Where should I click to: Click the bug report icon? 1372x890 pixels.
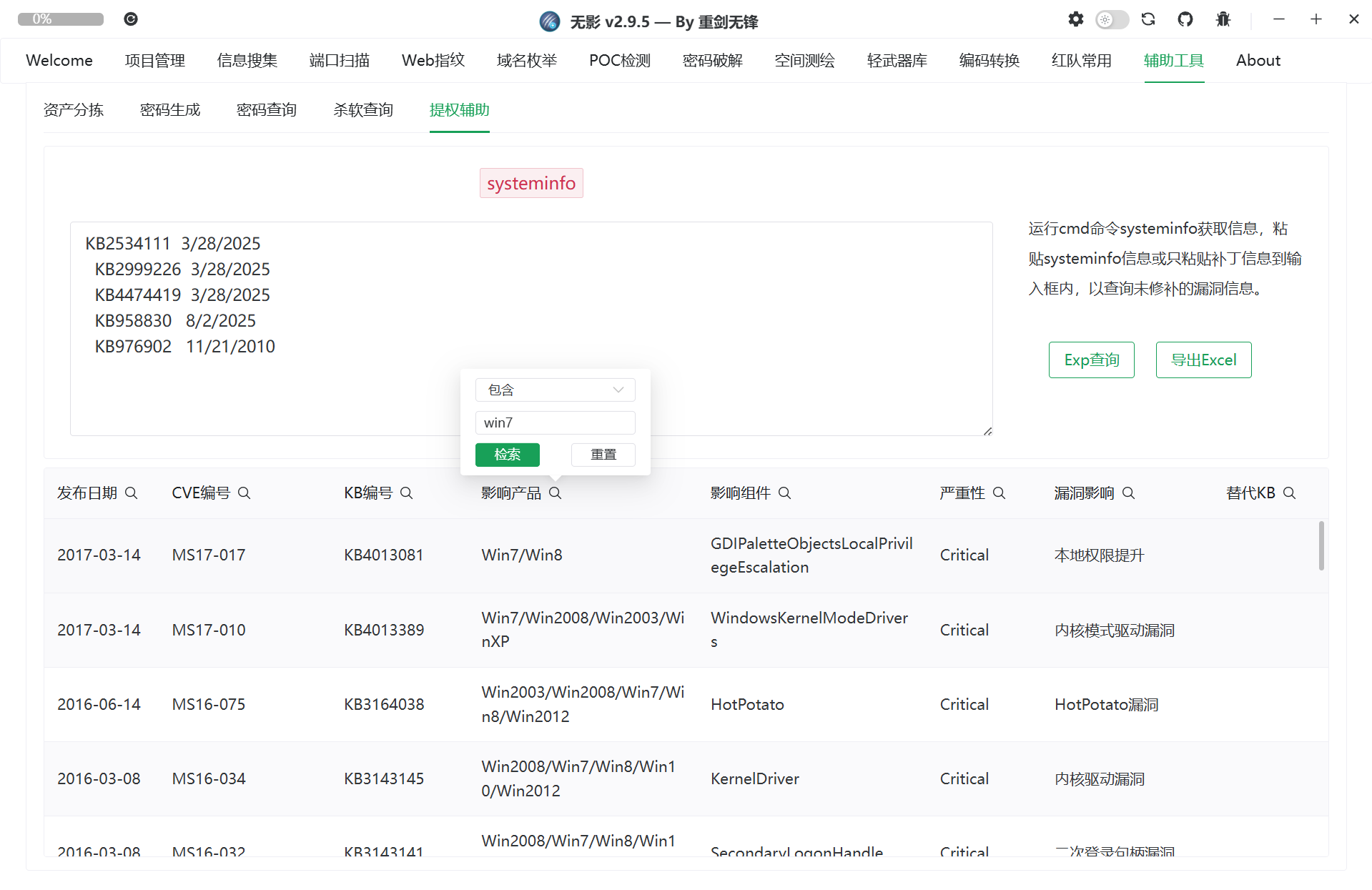pyautogui.click(x=1223, y=19)
